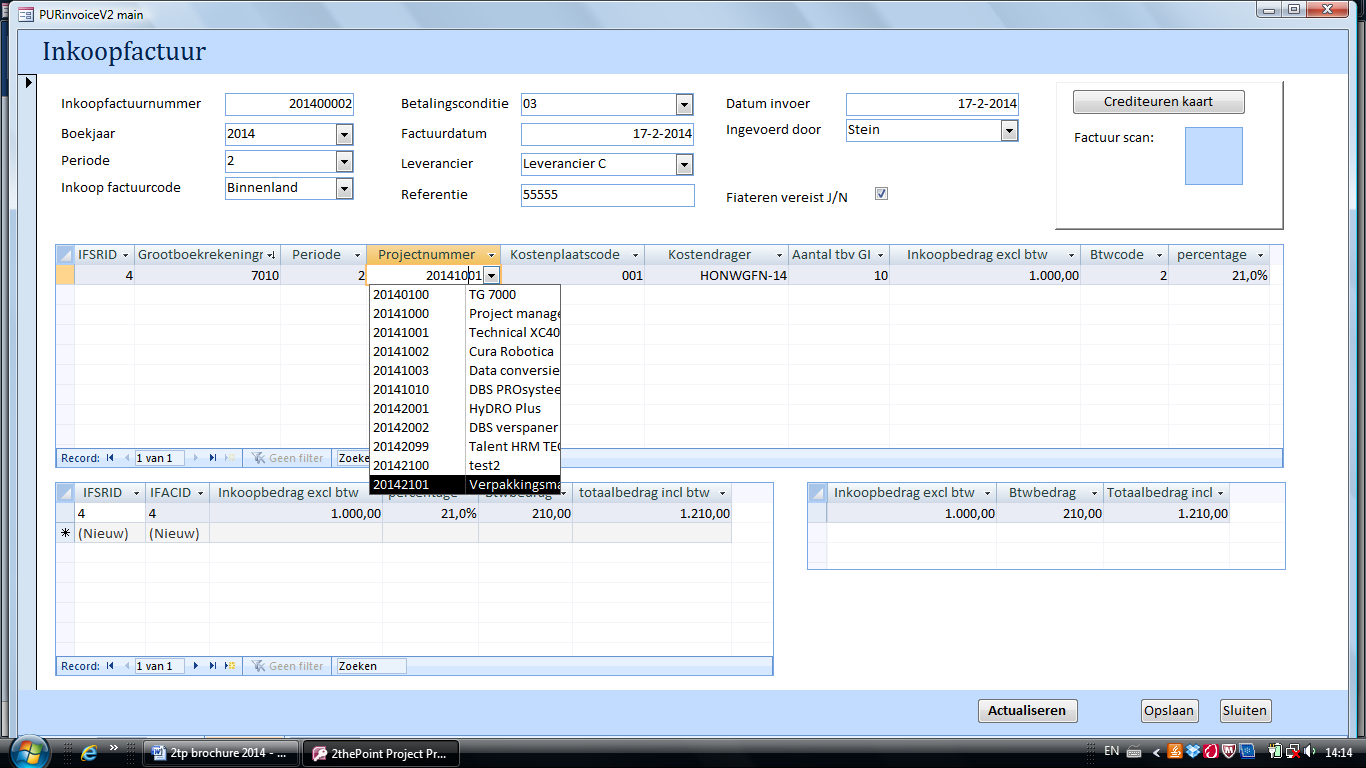
Task: Go to first record in IFACID subform navigator
Action: pos(110,666)
